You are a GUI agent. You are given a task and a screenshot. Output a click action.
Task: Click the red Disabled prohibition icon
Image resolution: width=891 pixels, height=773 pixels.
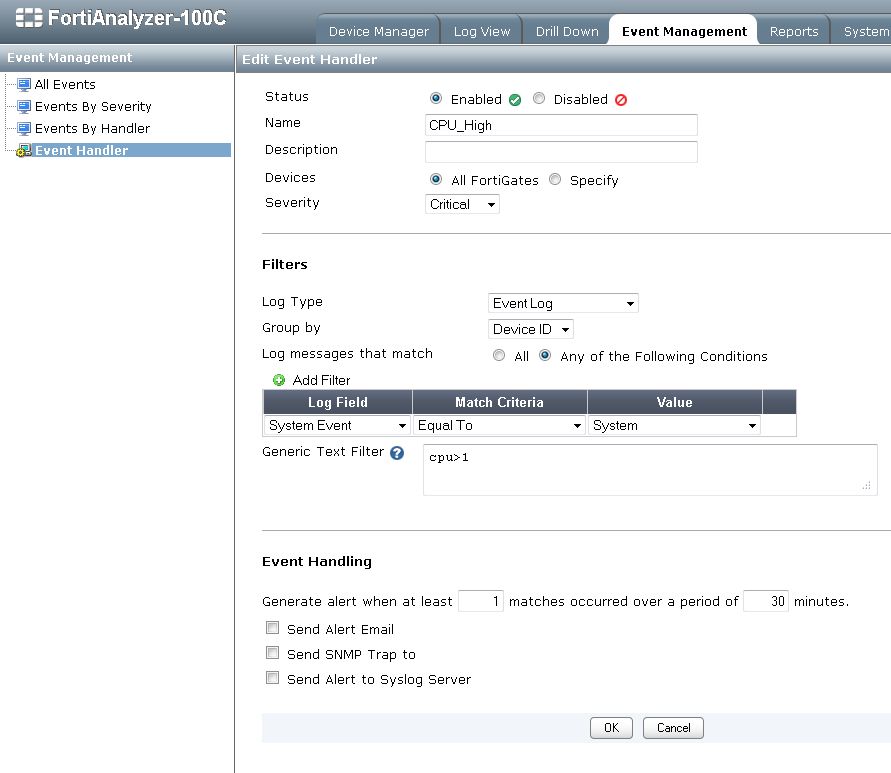click(621, 100)
